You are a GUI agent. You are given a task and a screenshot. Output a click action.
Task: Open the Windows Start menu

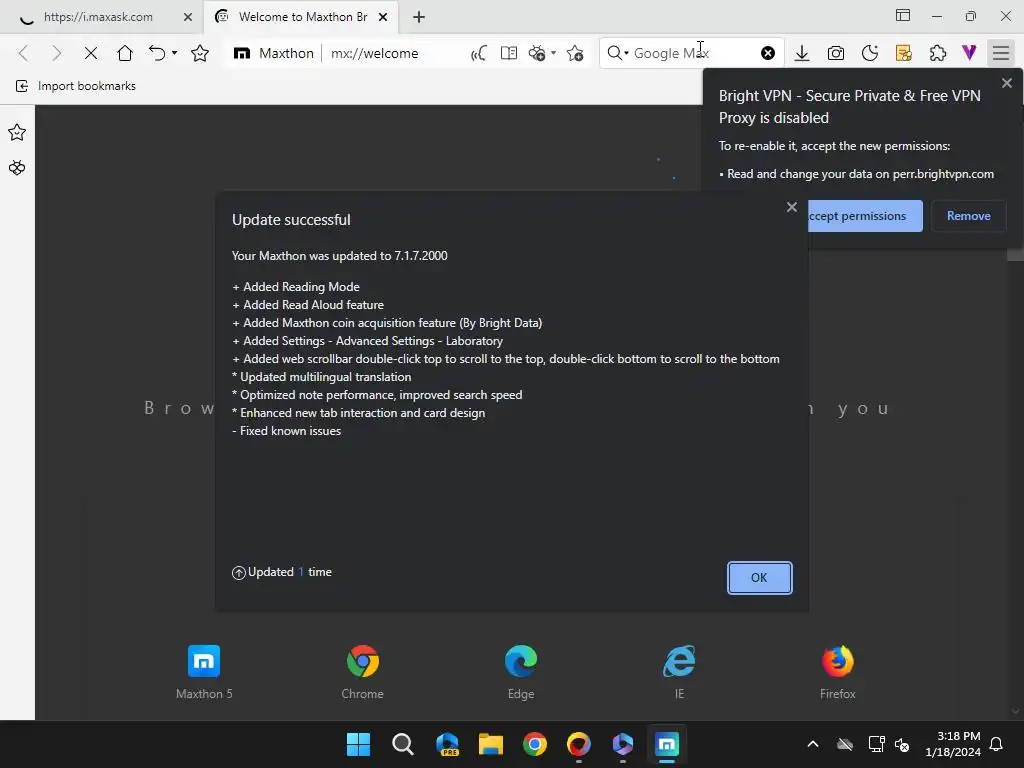coord(358,744)
